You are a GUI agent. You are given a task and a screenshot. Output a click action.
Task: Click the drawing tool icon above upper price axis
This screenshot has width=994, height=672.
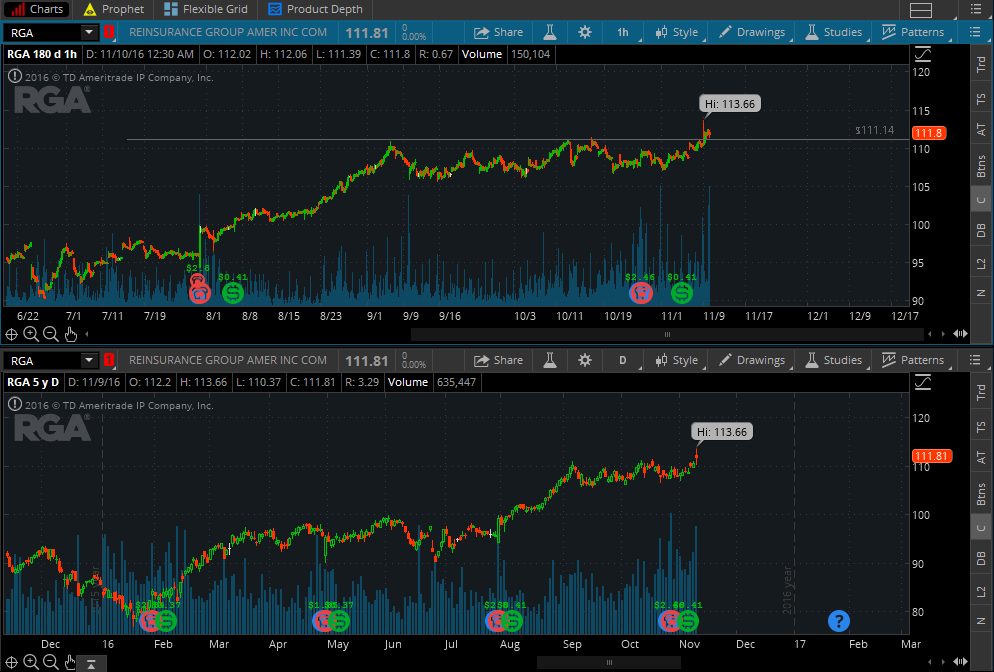click(x=922, y=54)
